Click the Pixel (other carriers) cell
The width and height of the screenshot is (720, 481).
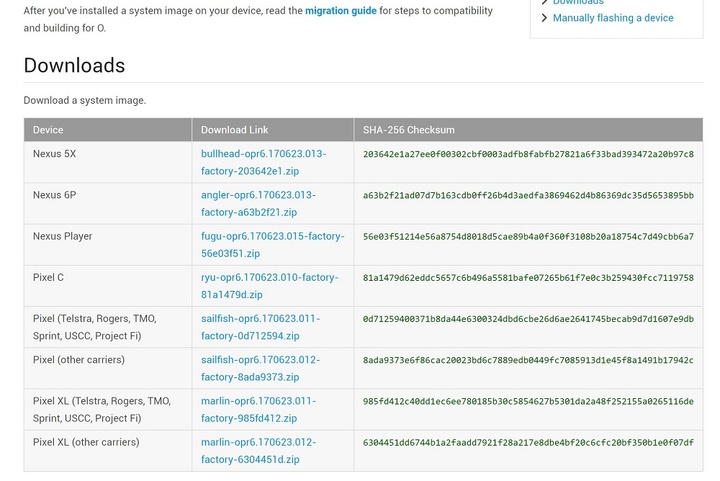(108, 368)
